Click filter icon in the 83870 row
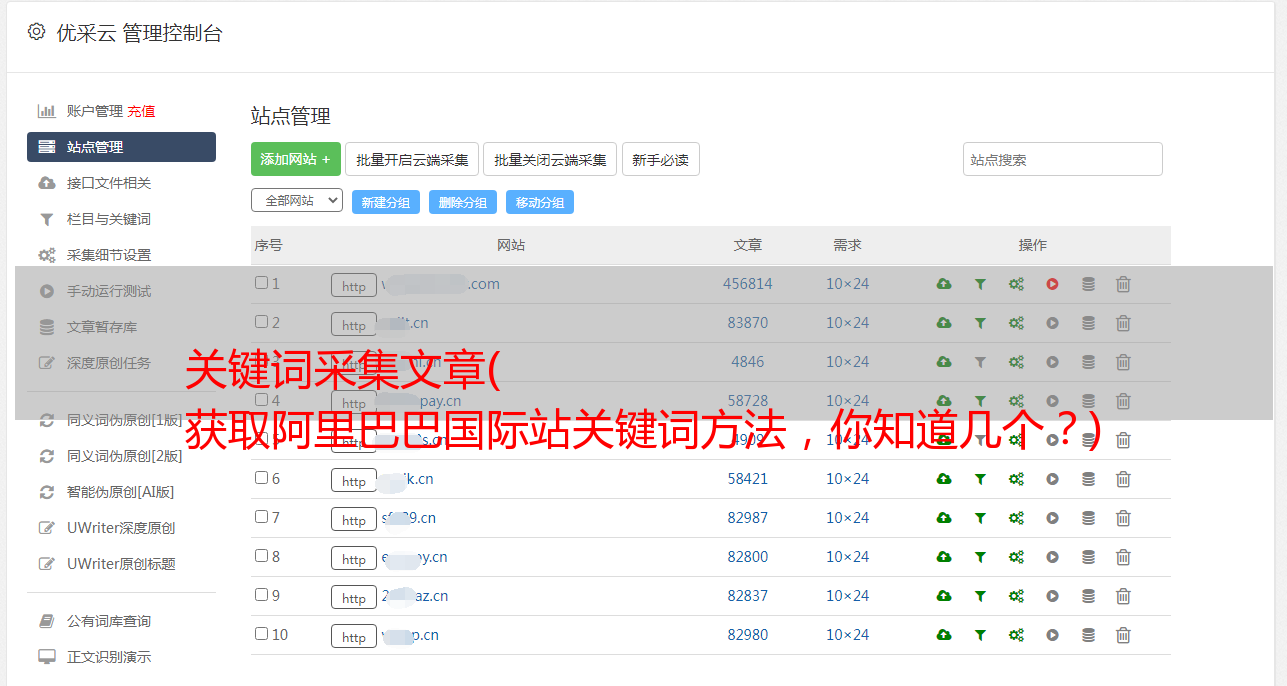1287x686 pixels. (980, 323)
